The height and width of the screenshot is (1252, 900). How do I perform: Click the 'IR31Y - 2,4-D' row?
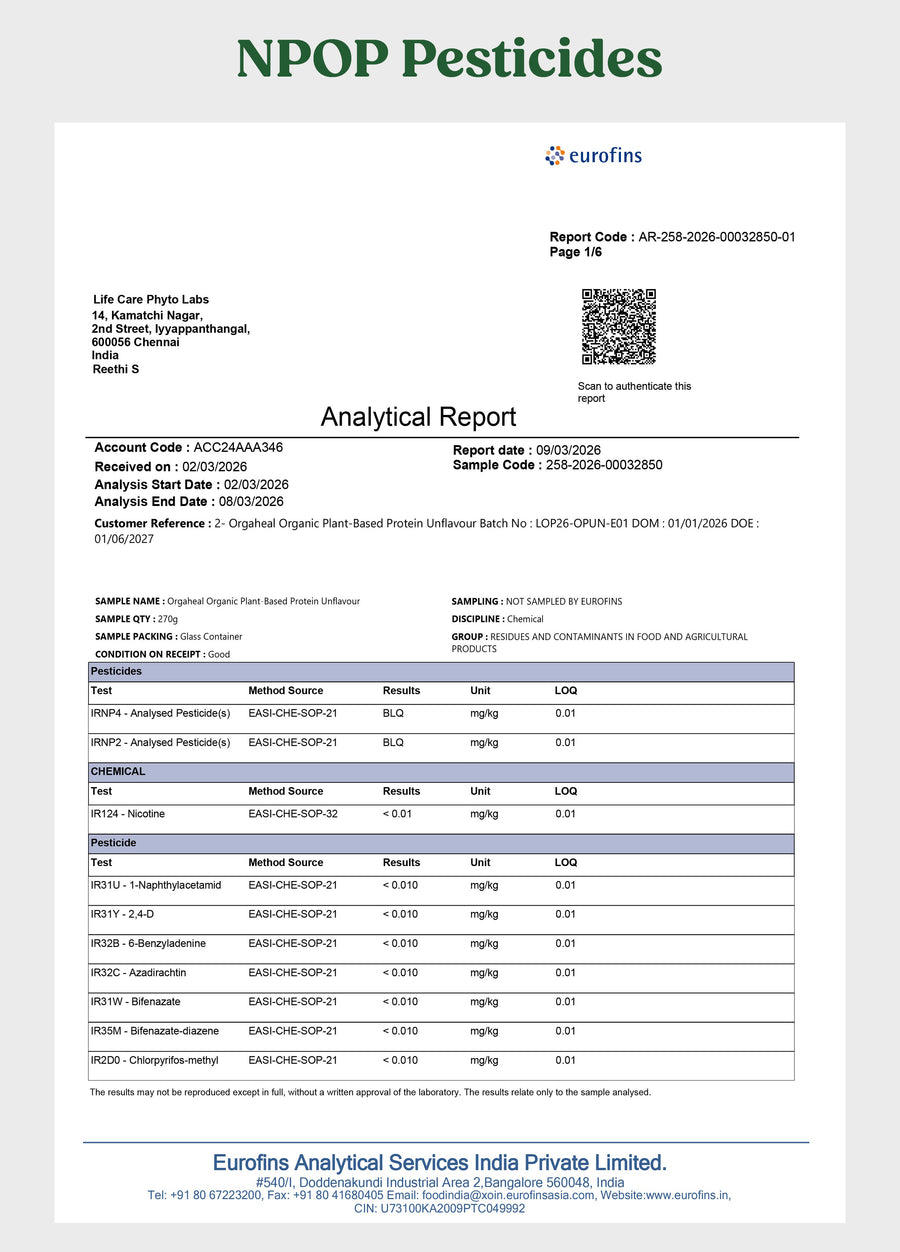coord(441,920)
